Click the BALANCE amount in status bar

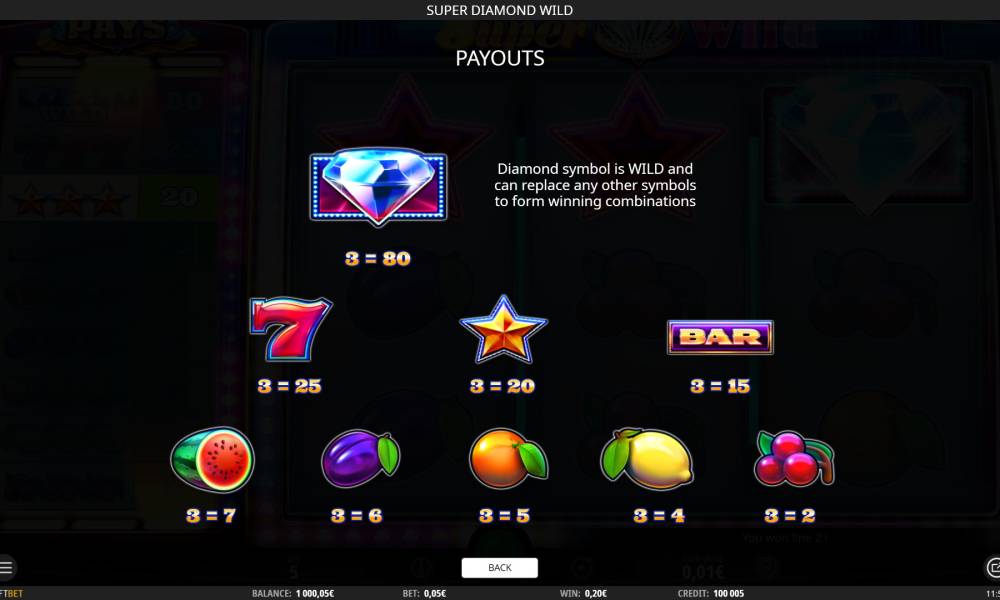coord(315,594)
